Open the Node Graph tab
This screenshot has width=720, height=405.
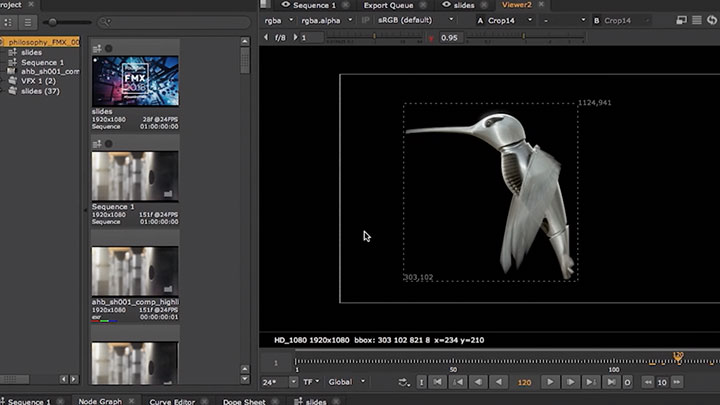click(100, 401)
